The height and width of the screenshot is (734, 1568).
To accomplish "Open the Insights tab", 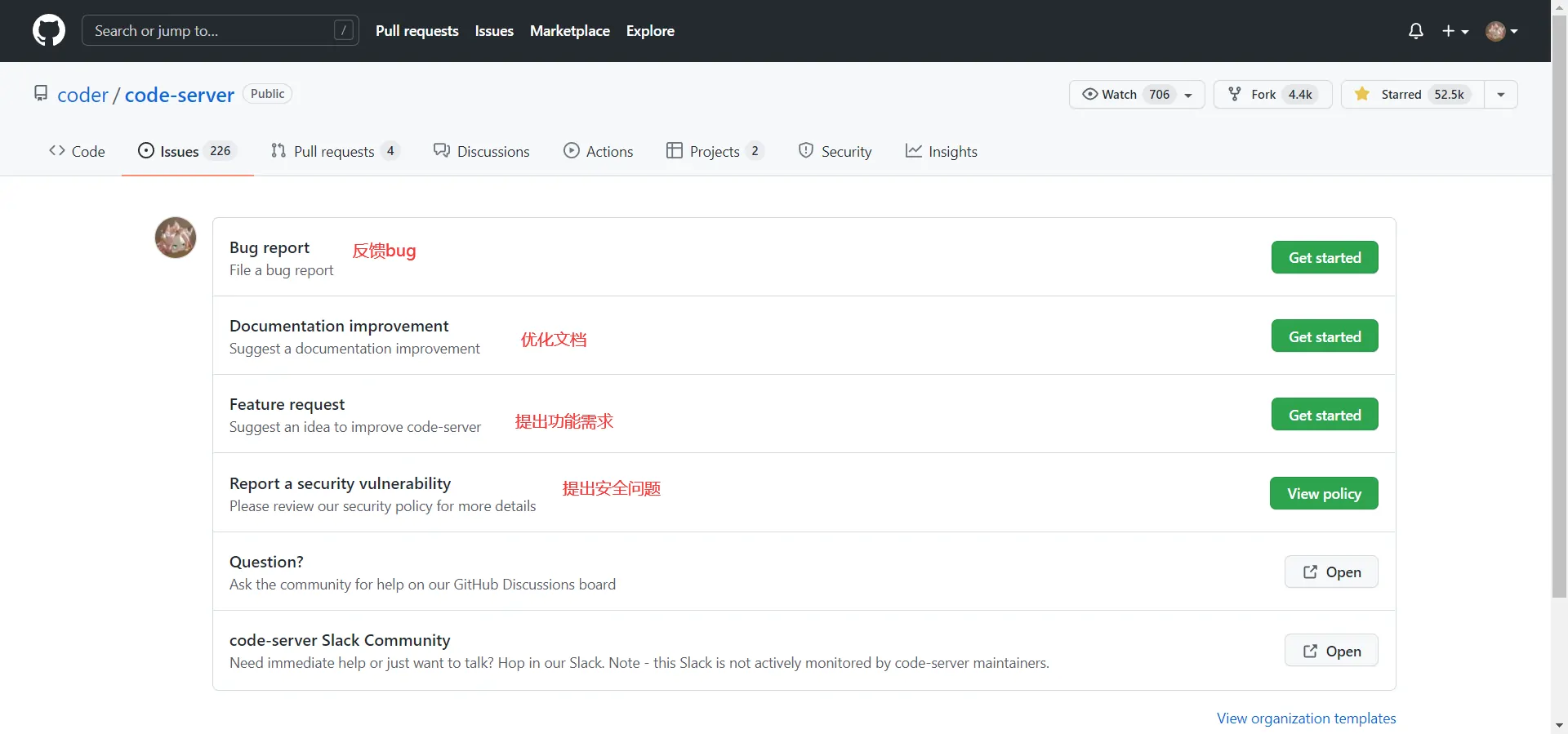I will [942, 151].
